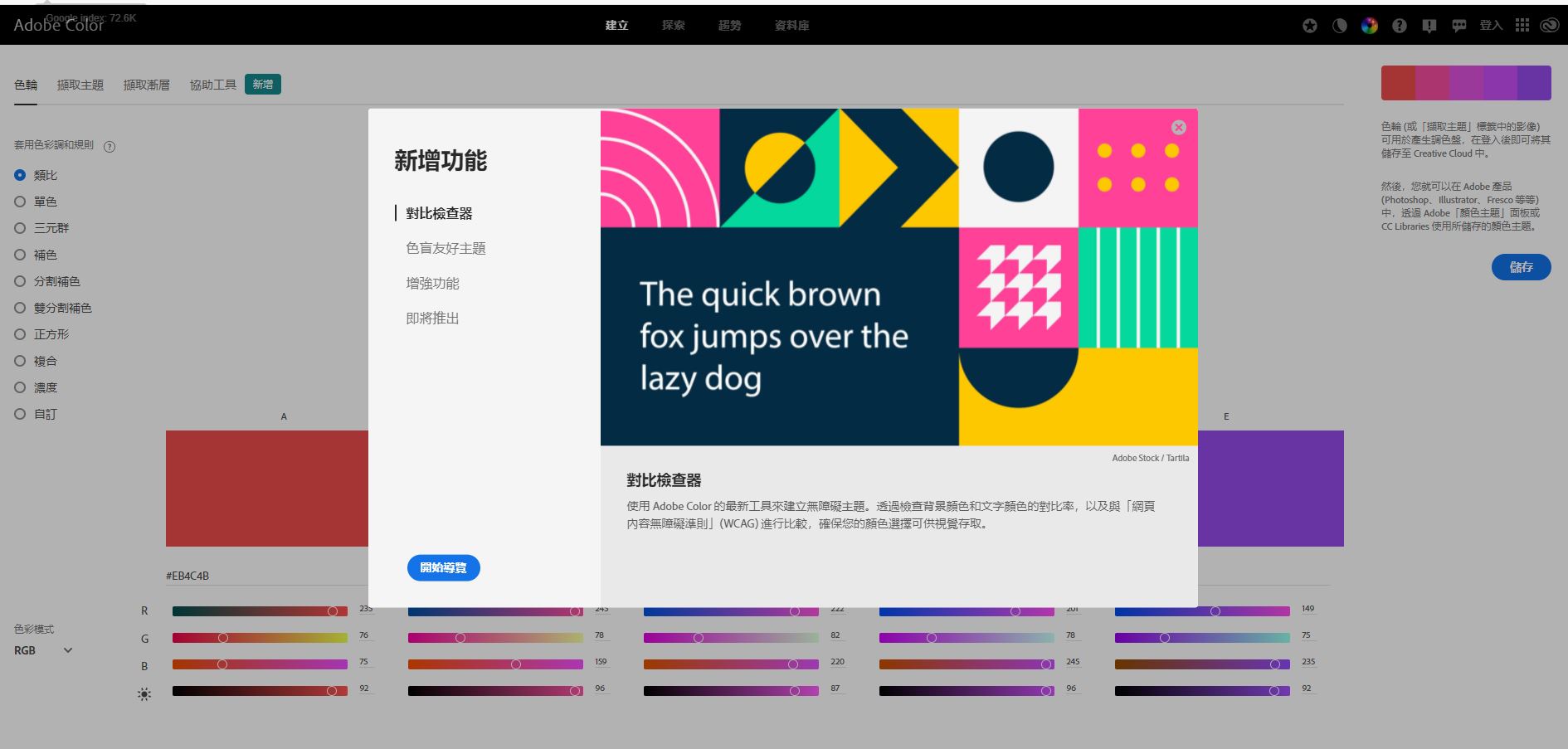1568x749 pixels.
Task: Open the apps grid icon
Action: click(1522, 26)
